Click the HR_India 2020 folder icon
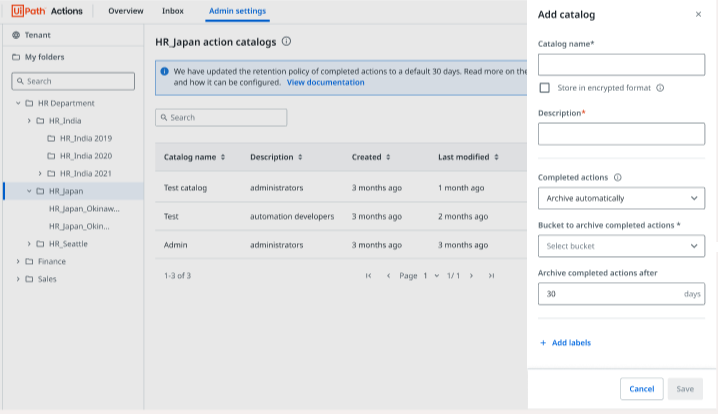This screenshot has width=718, height=414. [x=51, y=156]
